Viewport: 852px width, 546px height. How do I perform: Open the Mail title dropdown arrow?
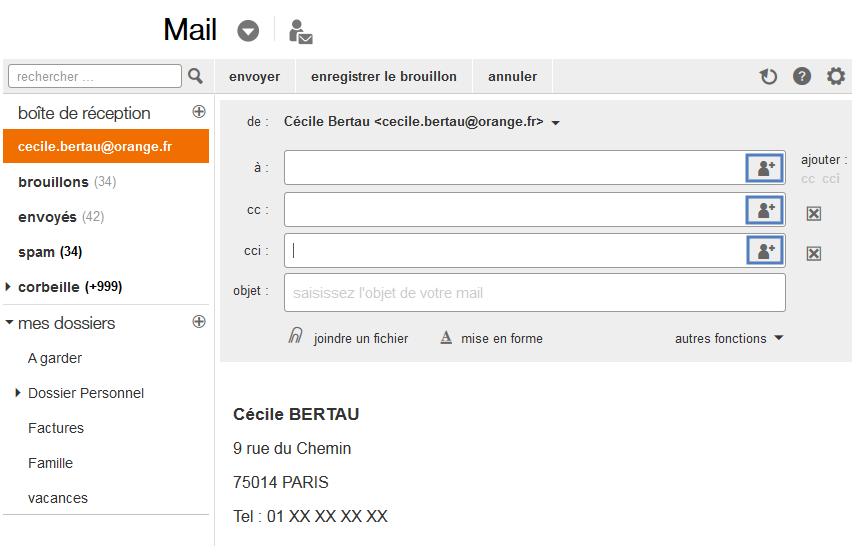(248, 32)
